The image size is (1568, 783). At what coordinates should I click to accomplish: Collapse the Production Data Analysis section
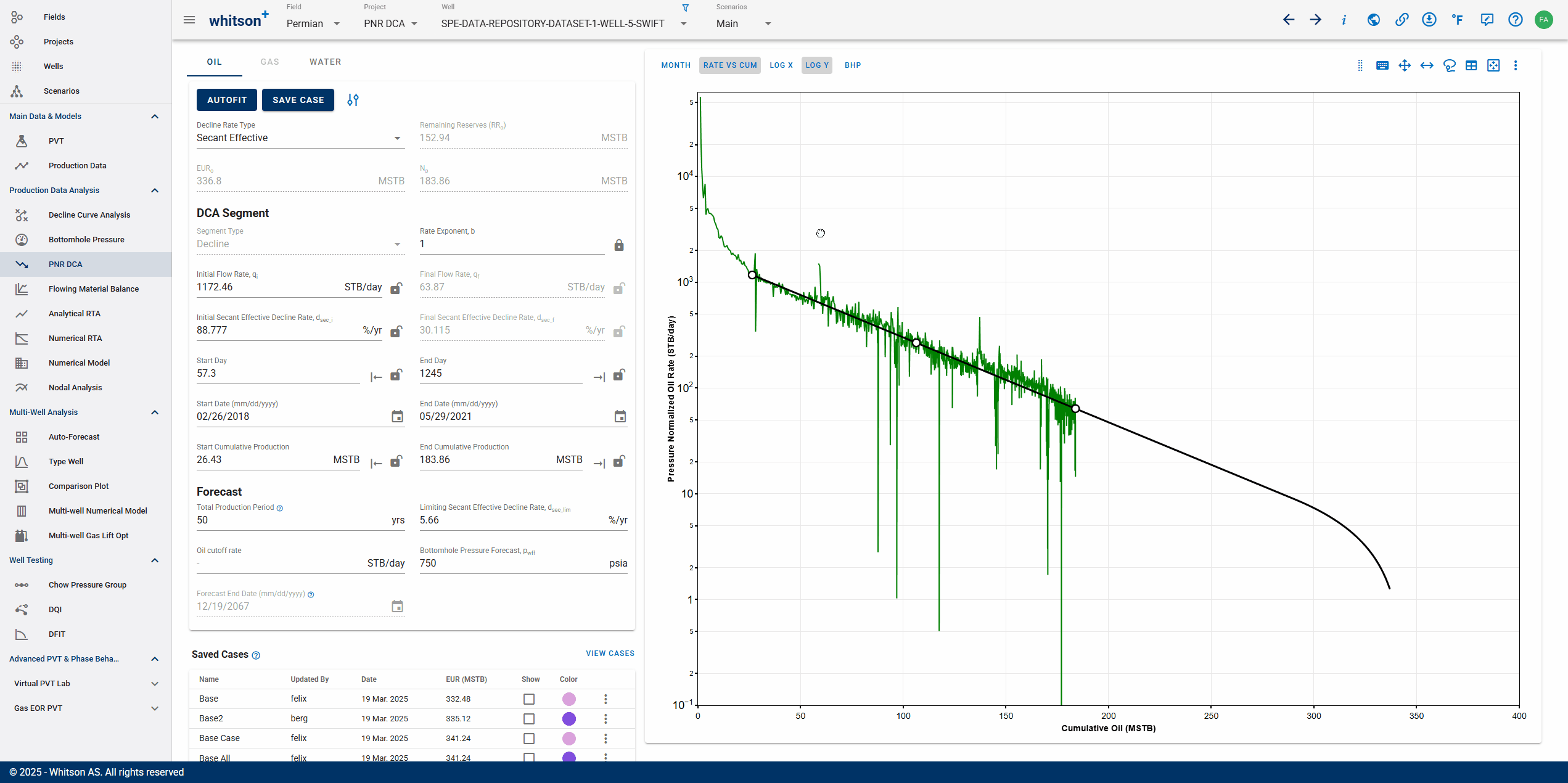point(155,191)
